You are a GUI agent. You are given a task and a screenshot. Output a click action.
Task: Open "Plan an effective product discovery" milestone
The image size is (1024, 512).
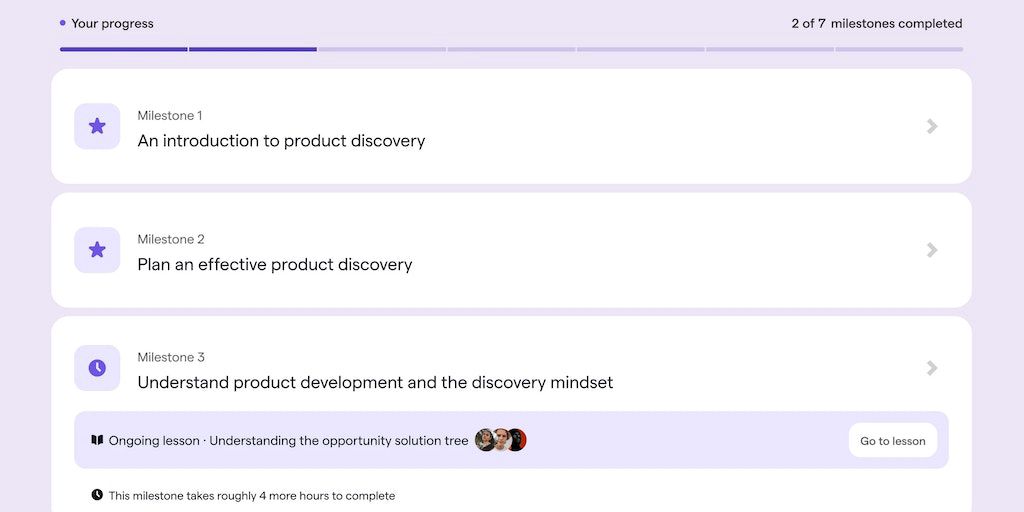point(275,265)
